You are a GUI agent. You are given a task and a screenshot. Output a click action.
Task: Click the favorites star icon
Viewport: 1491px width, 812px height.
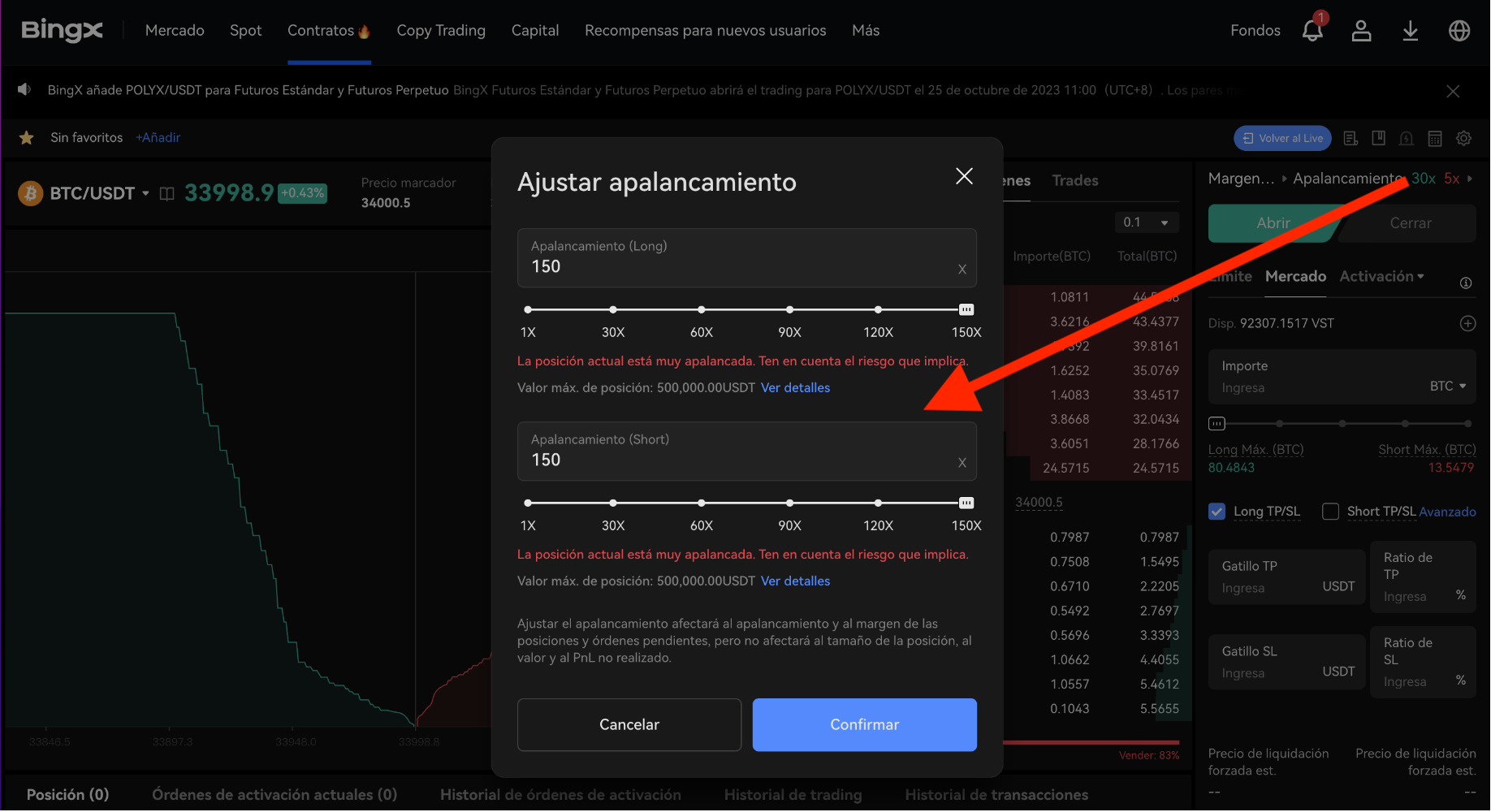27,138
